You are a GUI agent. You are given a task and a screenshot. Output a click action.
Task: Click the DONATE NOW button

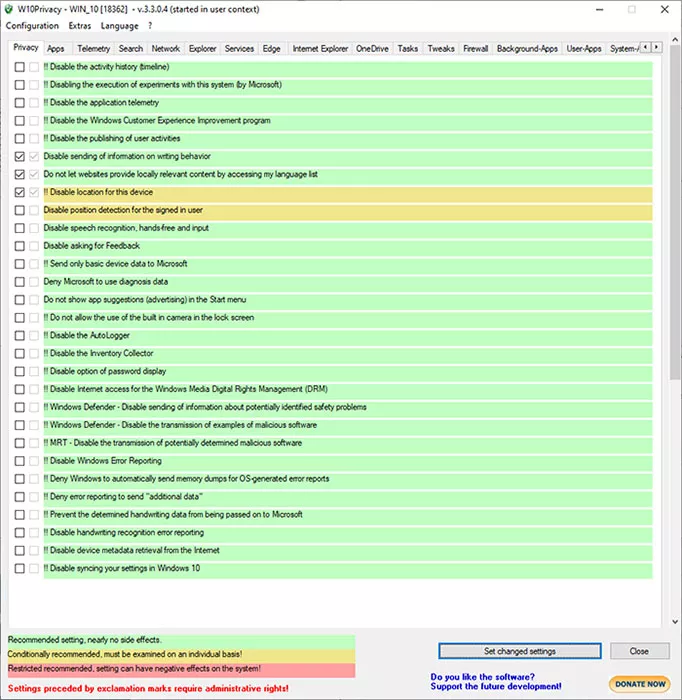click(640, 684)
